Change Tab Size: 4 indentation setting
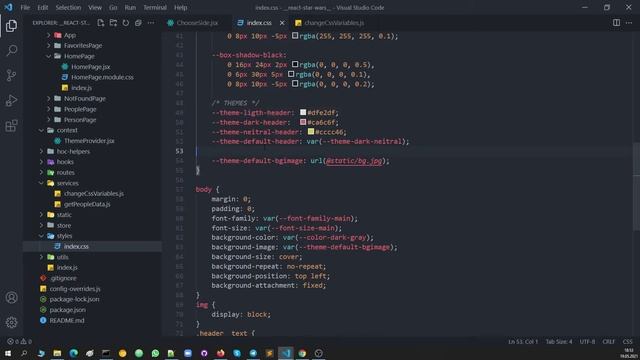 click(559, 341)
